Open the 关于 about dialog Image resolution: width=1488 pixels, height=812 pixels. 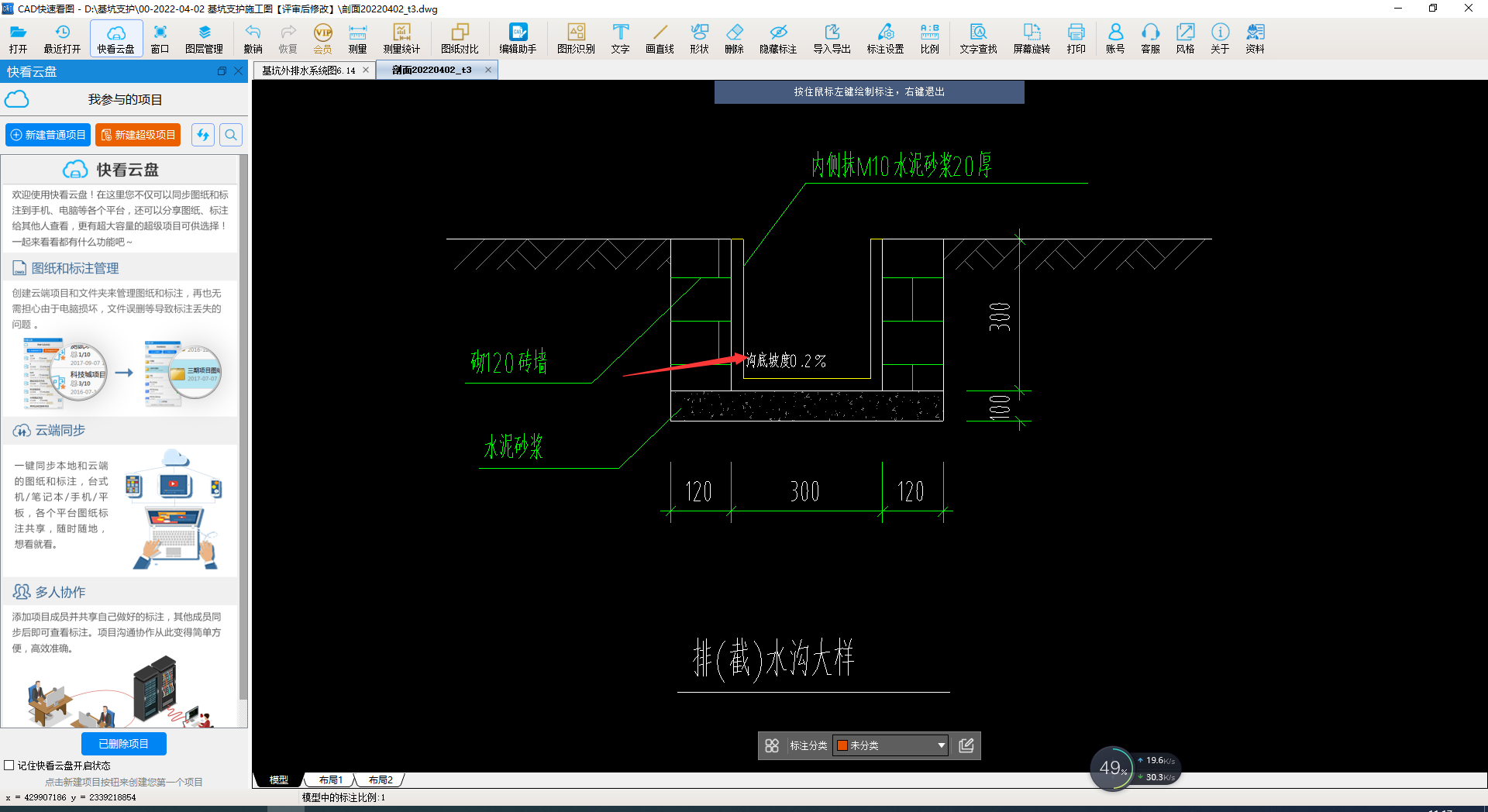[1220, 38]
